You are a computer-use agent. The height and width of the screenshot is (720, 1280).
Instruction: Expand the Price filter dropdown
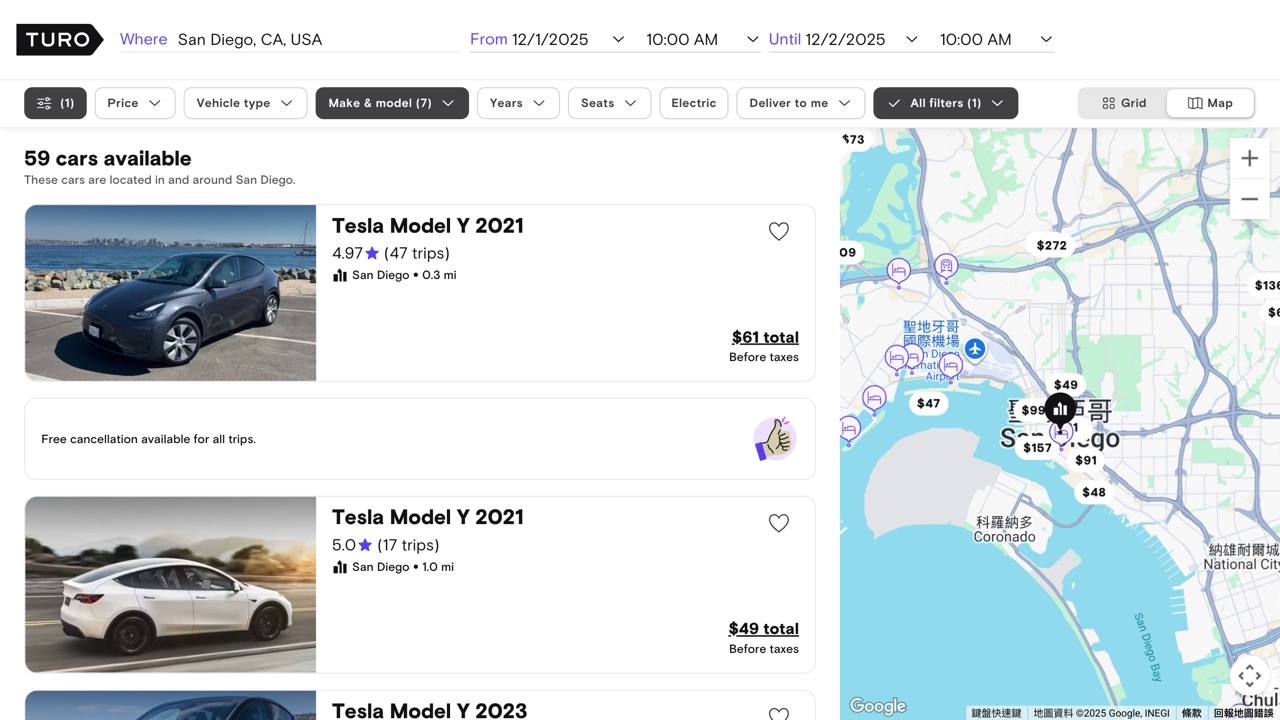(135, 103)
